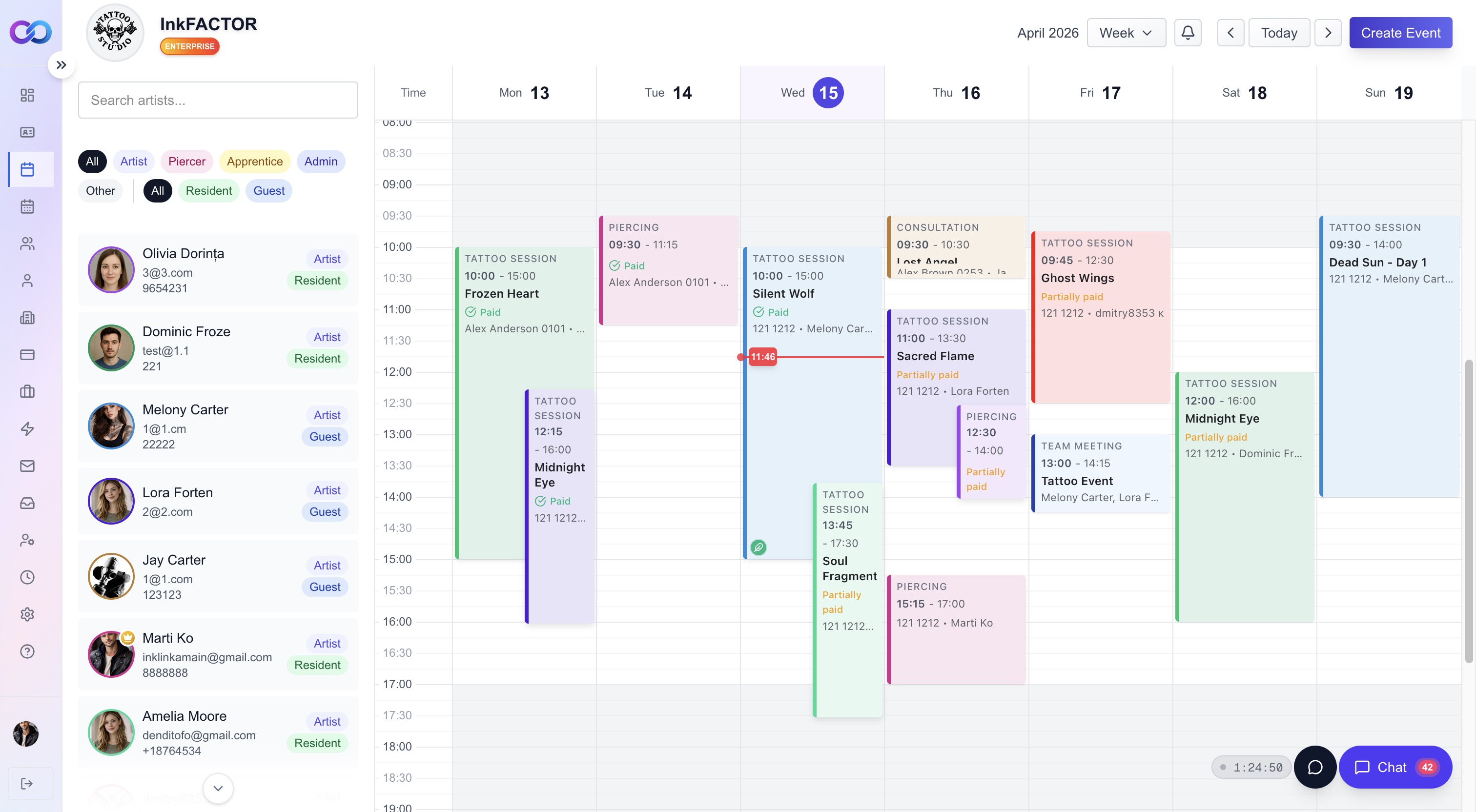The height and width of the screenshot is (812, 1476).
Task: Open the Week view dropdown
Action: point(1126,33)
